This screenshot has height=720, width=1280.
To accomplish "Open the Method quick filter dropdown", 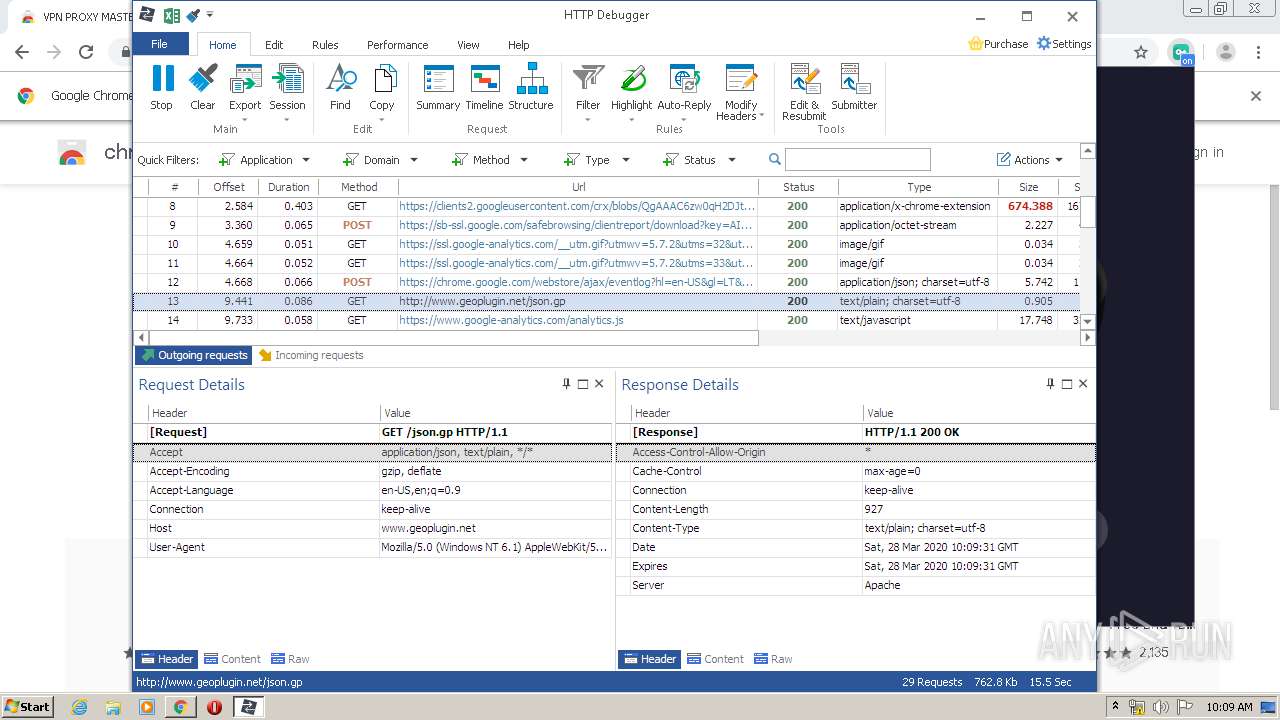I will [490, 160].
